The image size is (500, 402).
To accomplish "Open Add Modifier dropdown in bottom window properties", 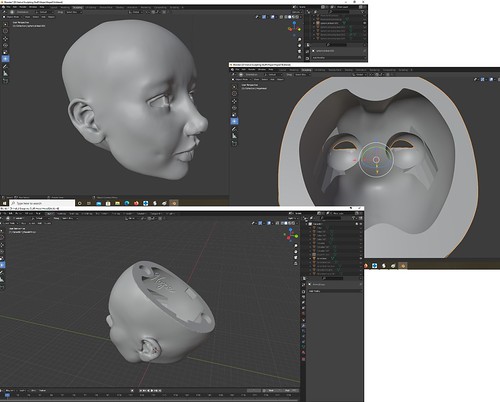I will [x=334, y=291].
